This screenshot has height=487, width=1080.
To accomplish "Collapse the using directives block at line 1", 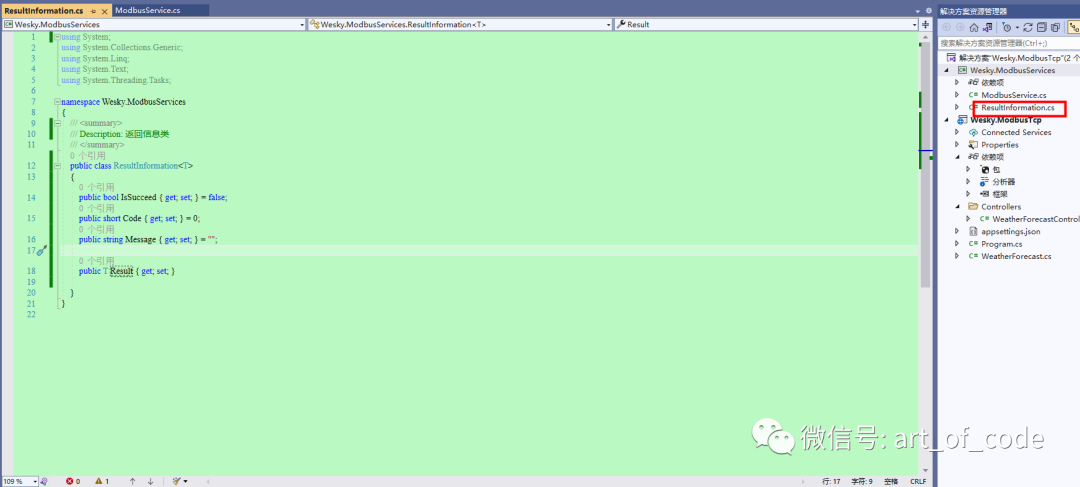I will pos(57,37).
